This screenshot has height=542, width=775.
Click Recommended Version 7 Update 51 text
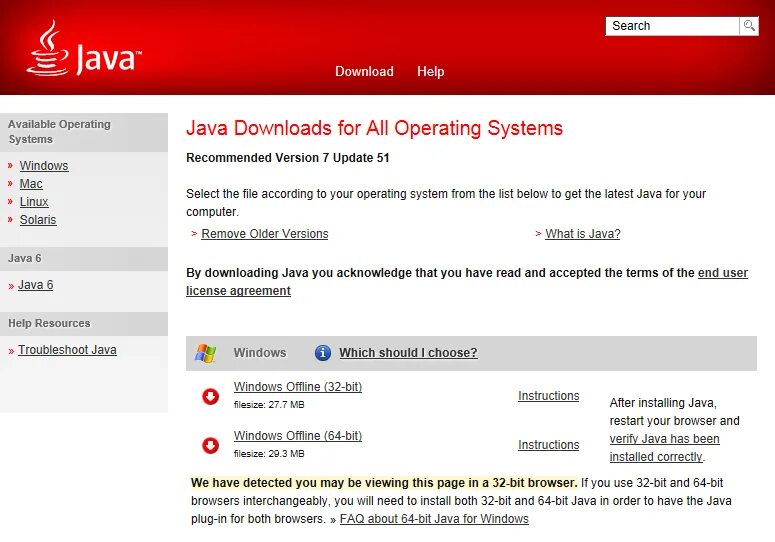coord(288,158)
